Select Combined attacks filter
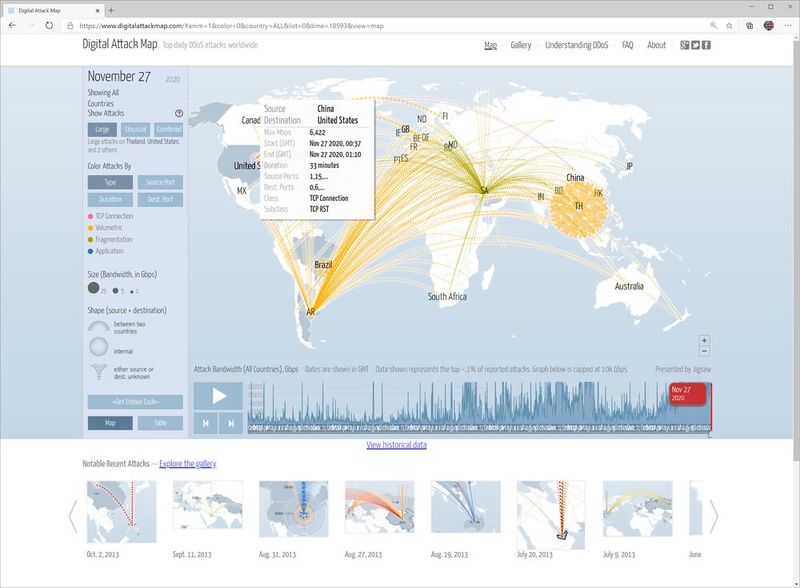Screen dimensions: 800x588 169,130
